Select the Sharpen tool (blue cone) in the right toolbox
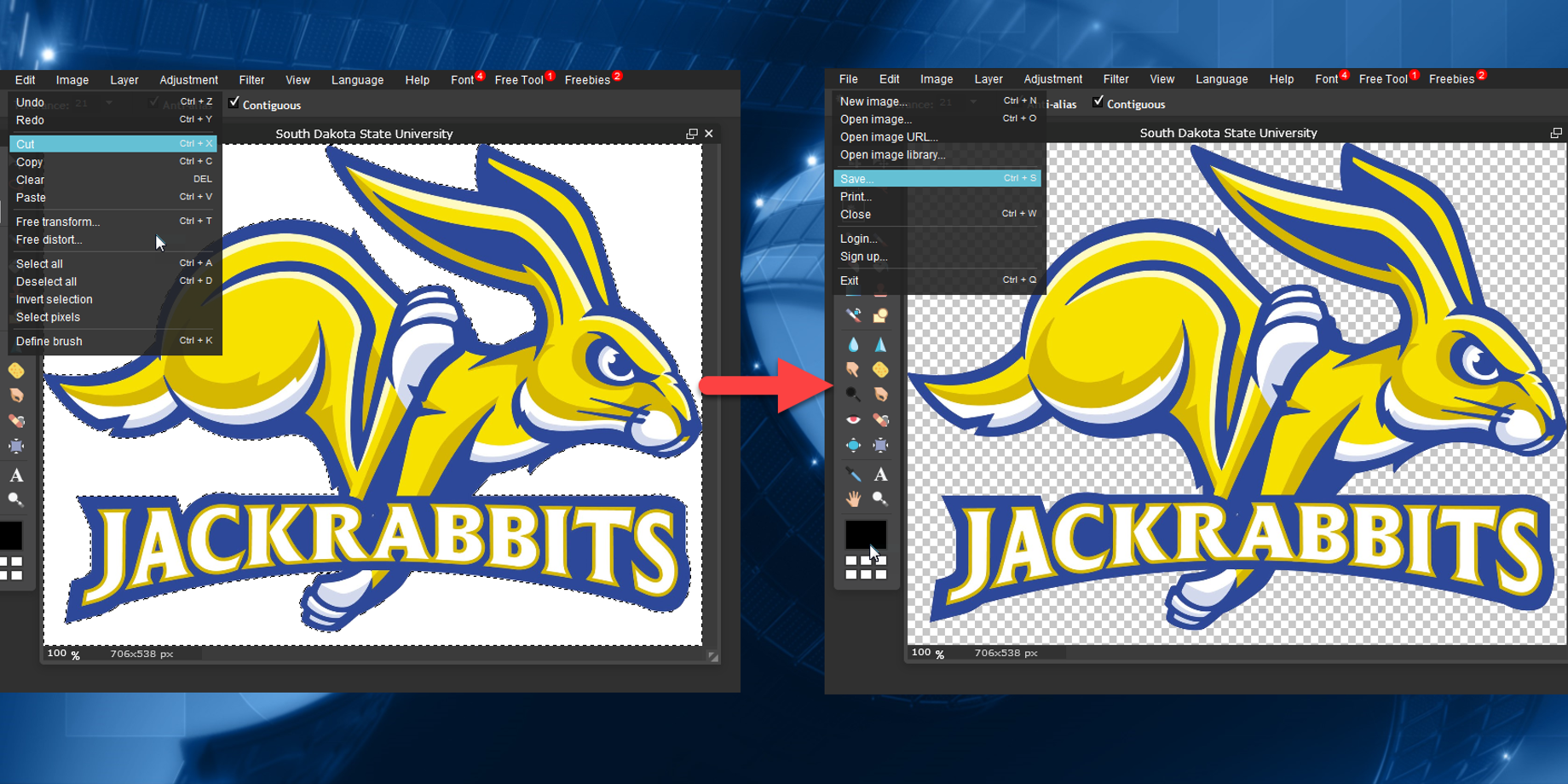The width and height of the screenshot is (1568, 784). [x=880, y=344]
